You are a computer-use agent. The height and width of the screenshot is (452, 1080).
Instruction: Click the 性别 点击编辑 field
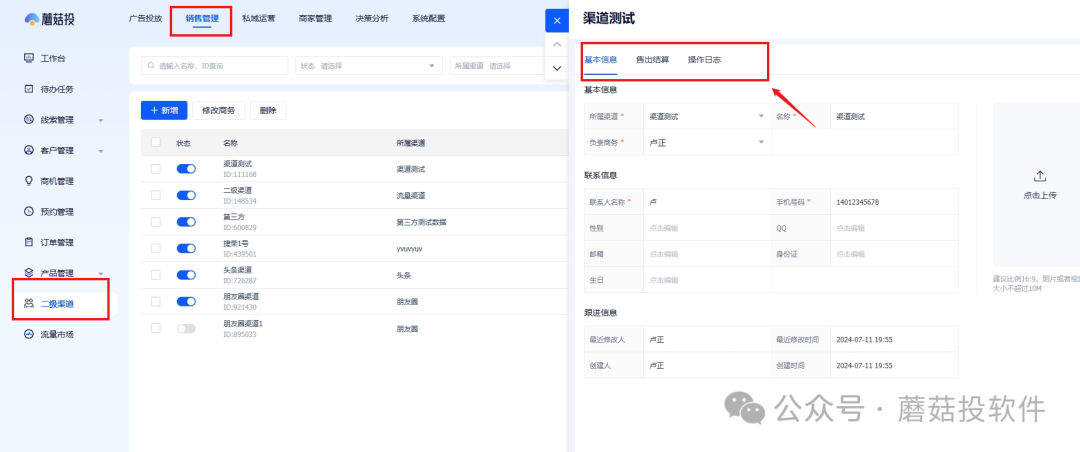pyautogui.click(x=707, y=228)
